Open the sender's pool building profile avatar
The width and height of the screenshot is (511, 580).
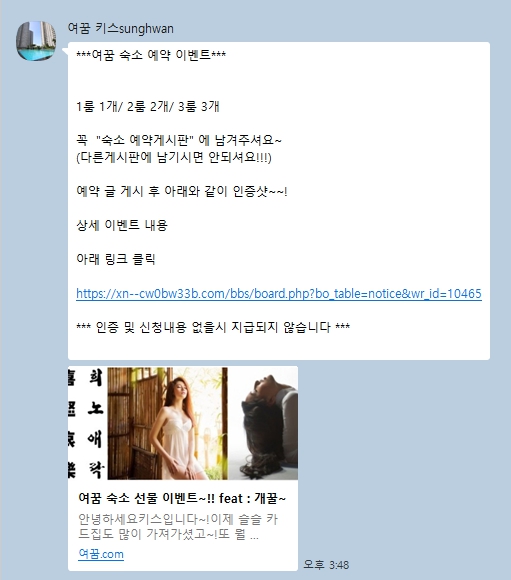click(36, 41)
